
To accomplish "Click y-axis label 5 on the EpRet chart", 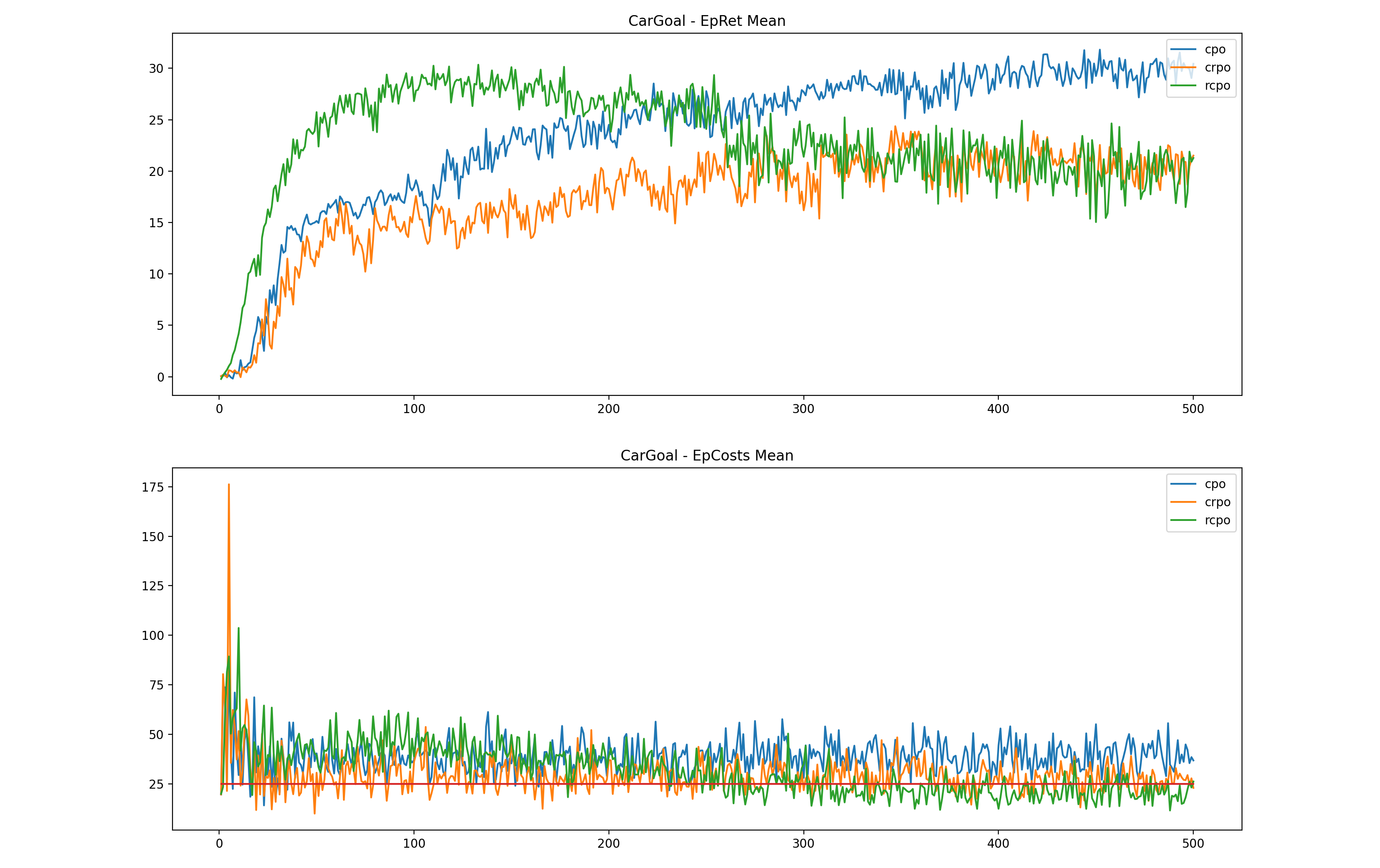I will (x=160, y=326).
